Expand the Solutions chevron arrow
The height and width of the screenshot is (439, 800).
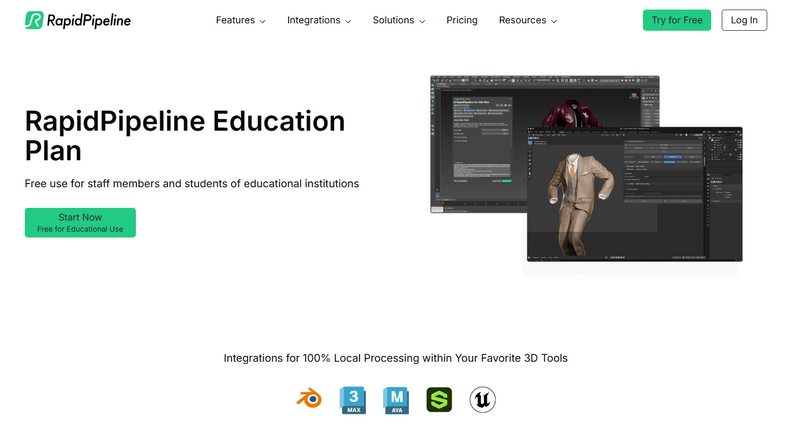click(x=422, y=21)
